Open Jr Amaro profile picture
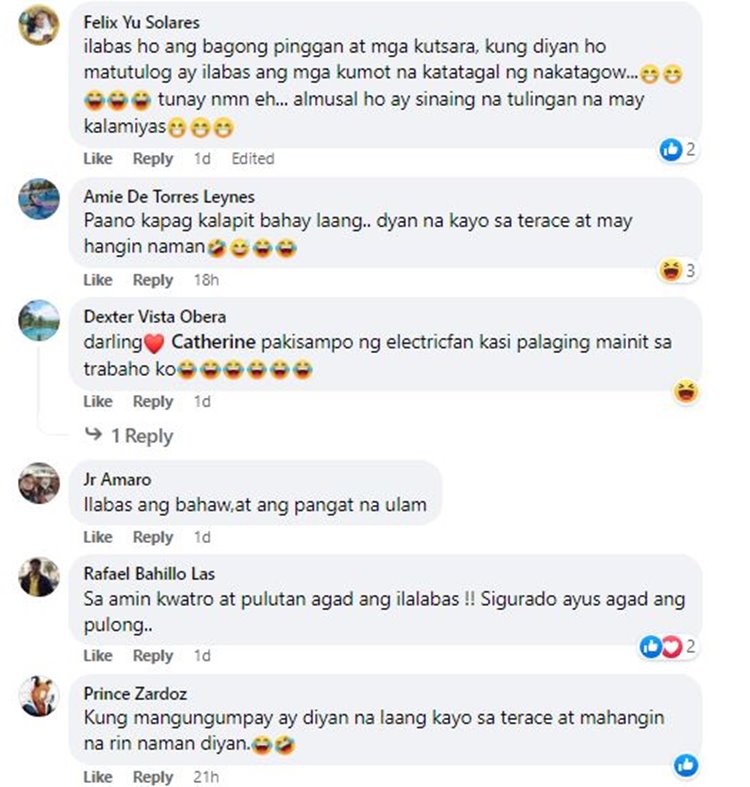 click(x=39, y=483)
